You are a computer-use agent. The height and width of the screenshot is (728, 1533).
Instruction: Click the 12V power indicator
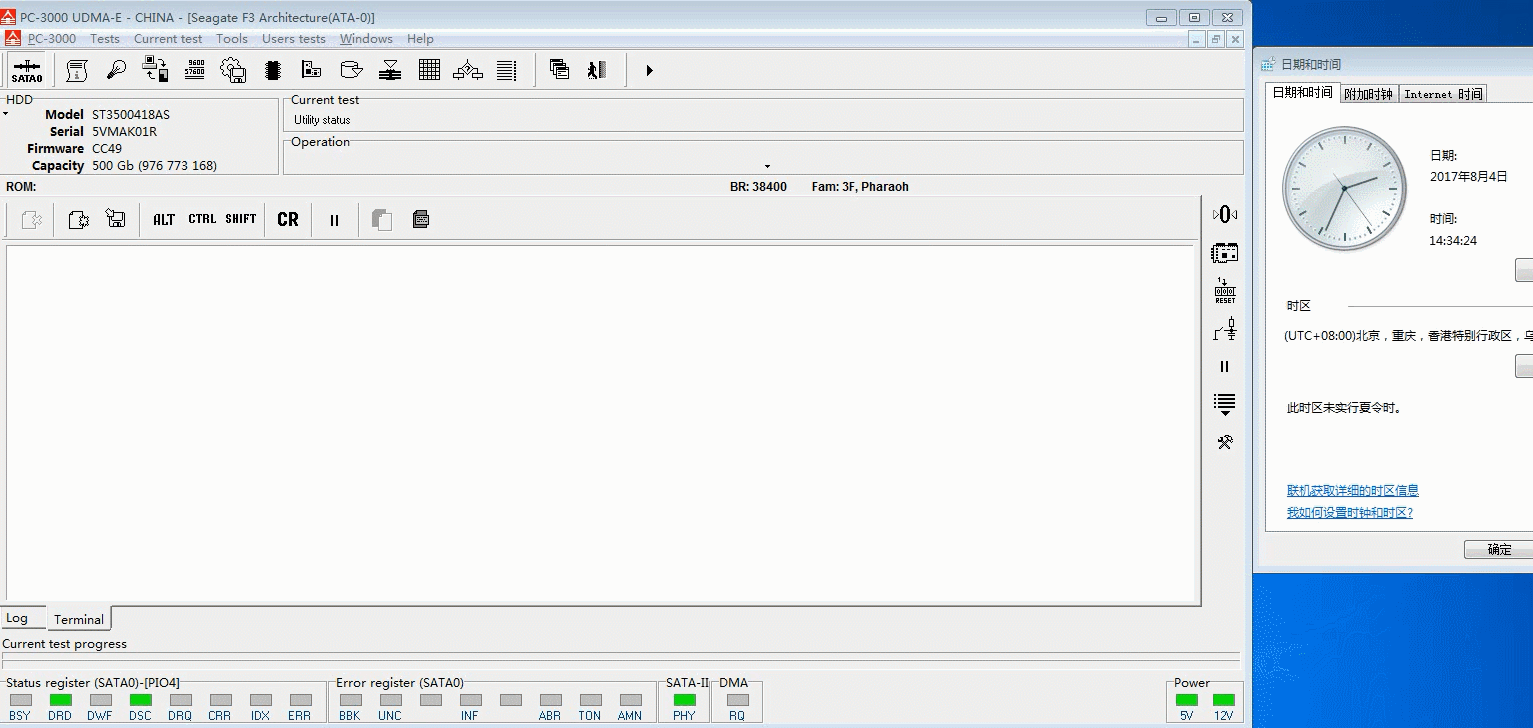tap(1224, 700)
